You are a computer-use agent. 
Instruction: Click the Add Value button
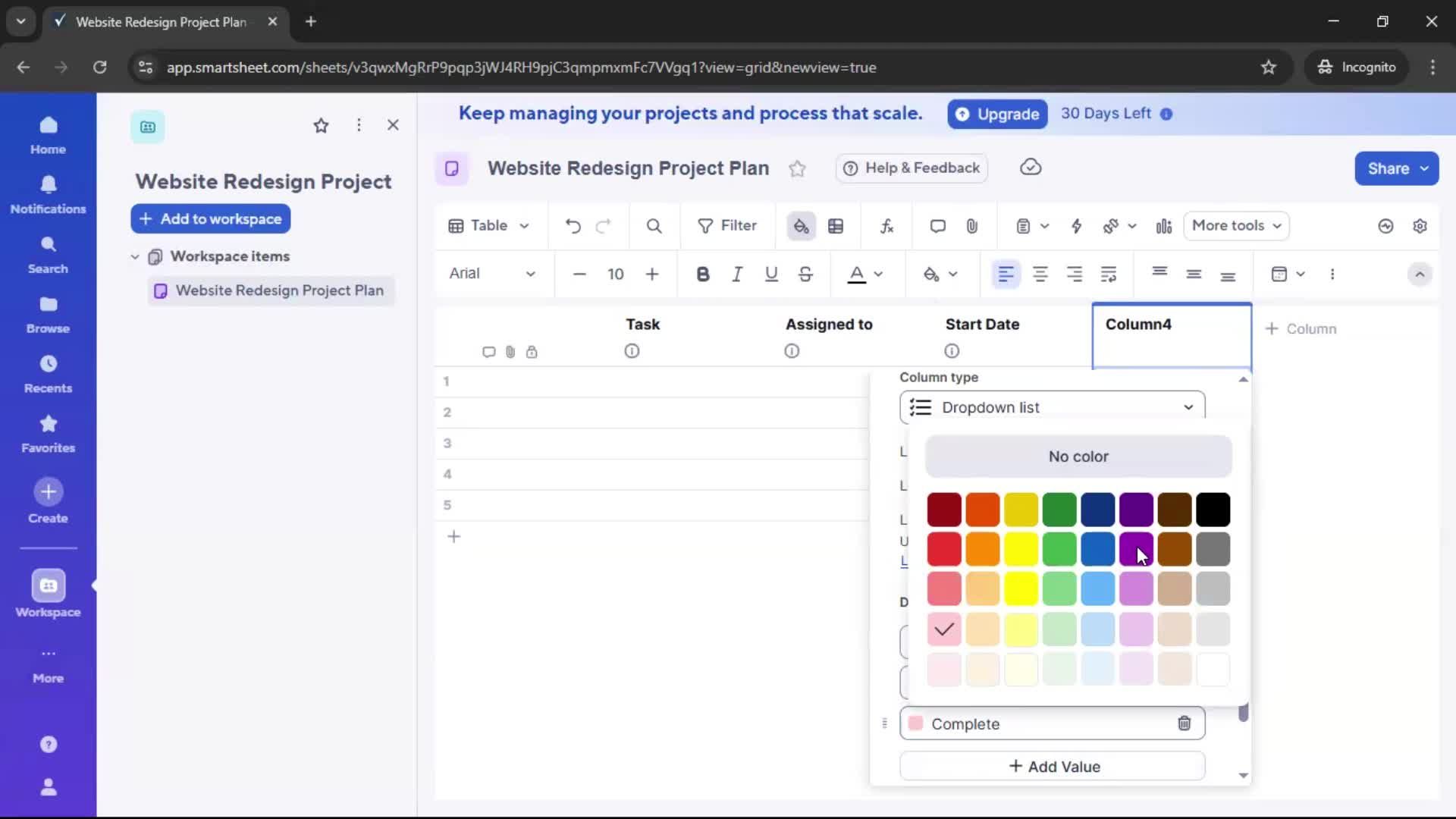pyautogui.click(x=1053, y=766)
